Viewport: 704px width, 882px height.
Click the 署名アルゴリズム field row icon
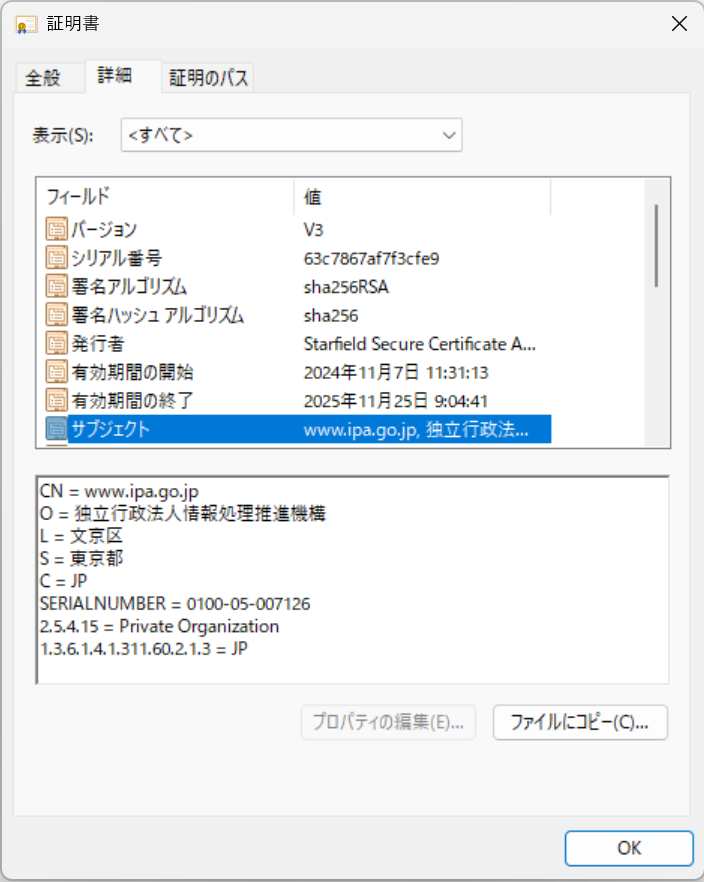coord(56,287)
